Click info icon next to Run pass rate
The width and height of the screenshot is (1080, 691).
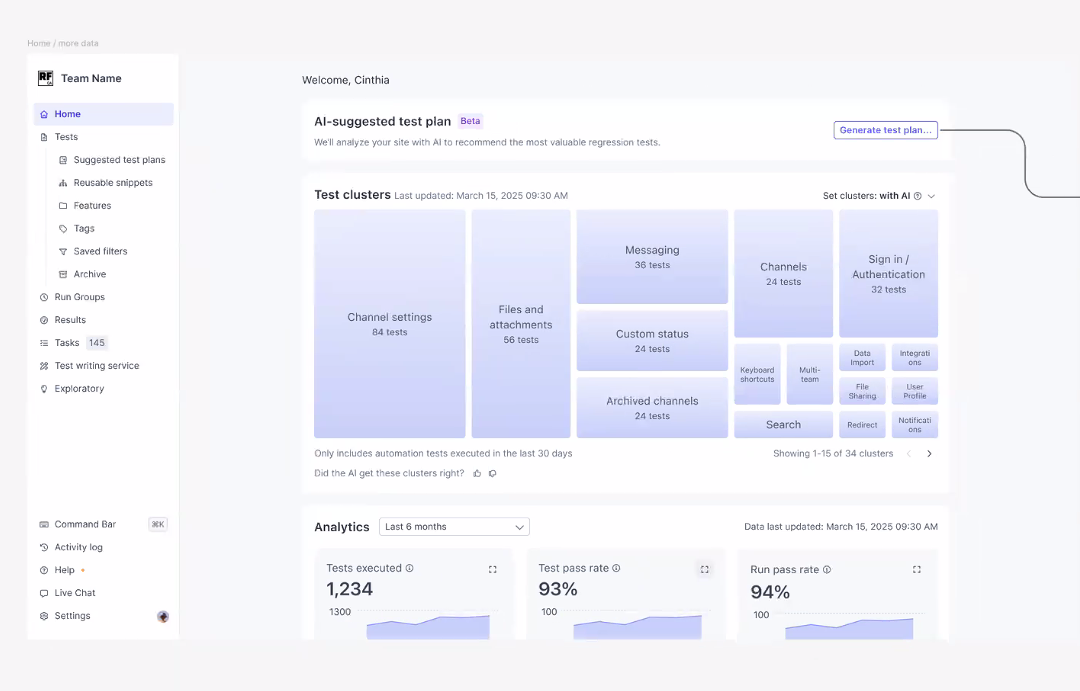826,570
